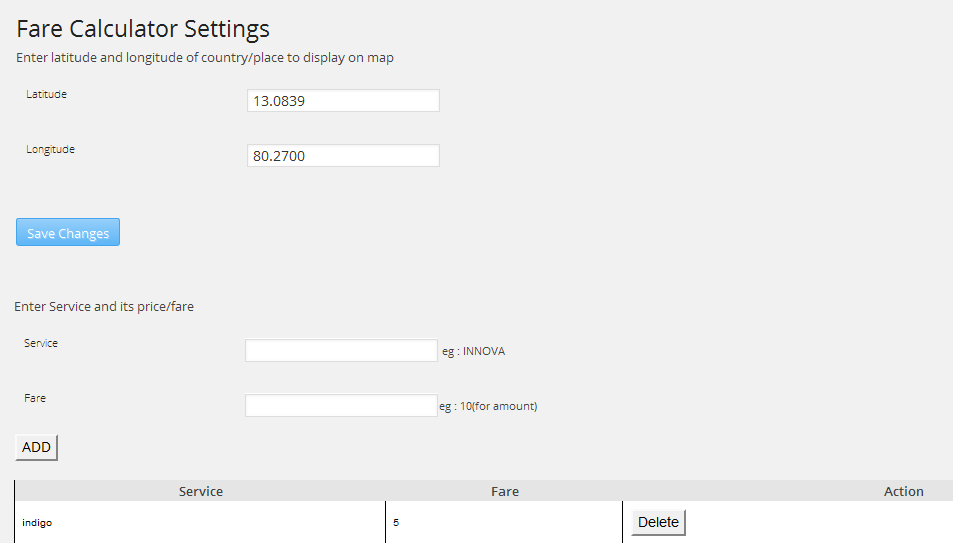
Task: Click the Fare column header
Action: 504,491
